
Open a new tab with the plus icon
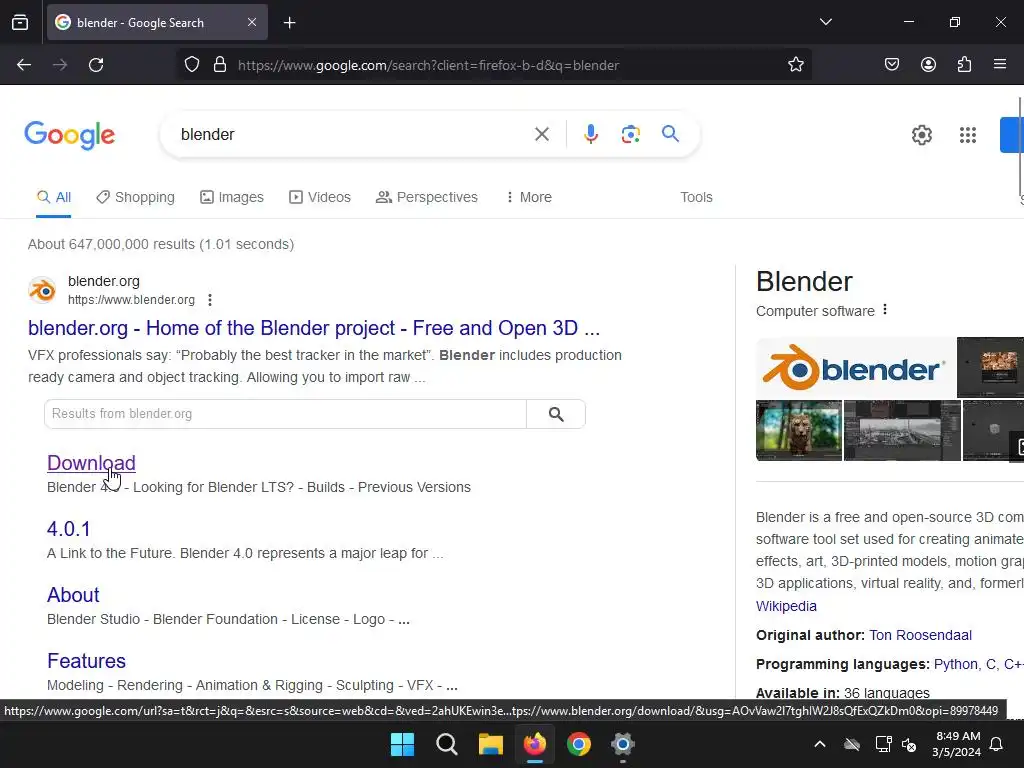[x=289, y=23]
